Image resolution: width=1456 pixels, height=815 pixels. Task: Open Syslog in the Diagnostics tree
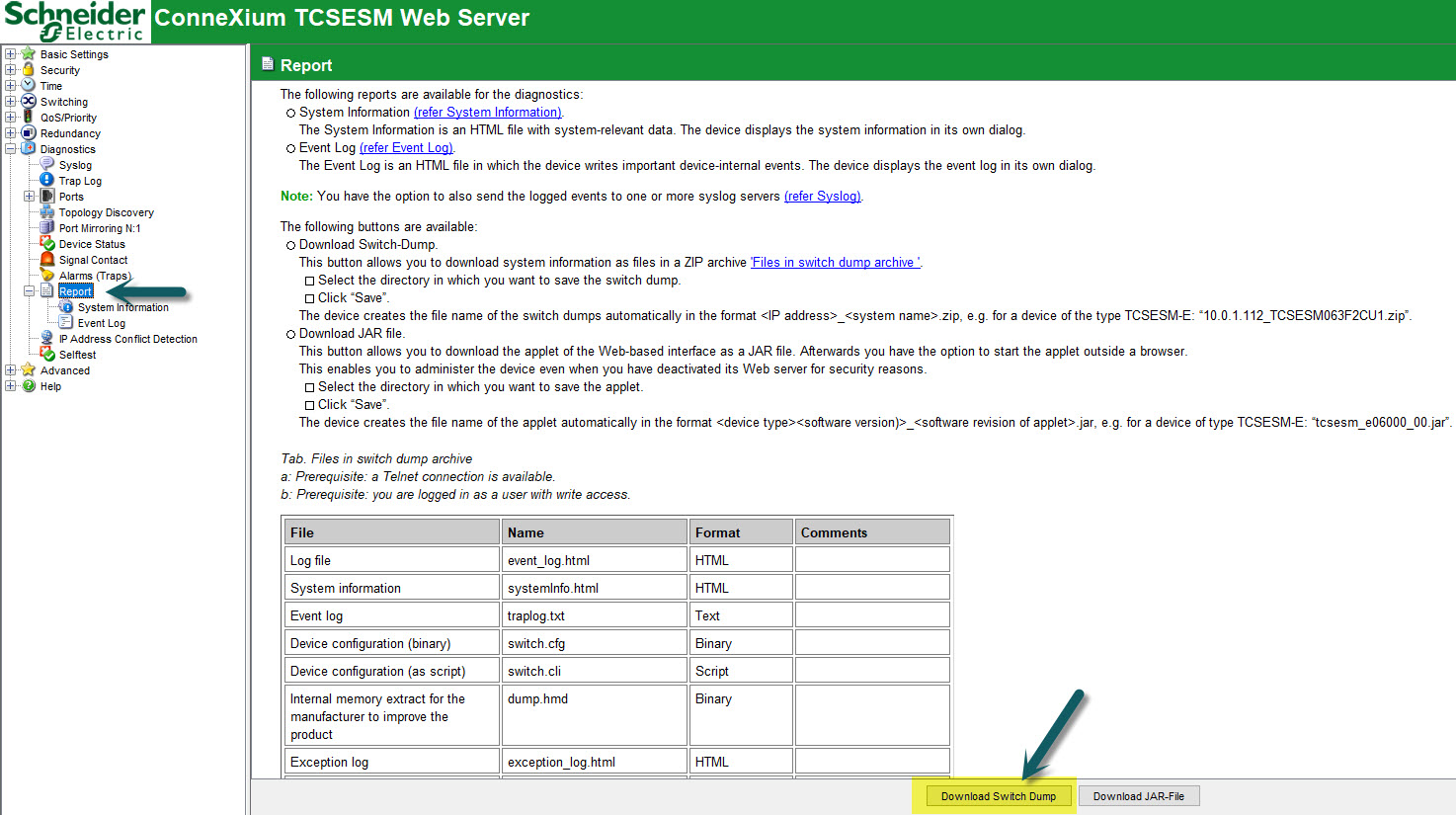click(75, 165)
